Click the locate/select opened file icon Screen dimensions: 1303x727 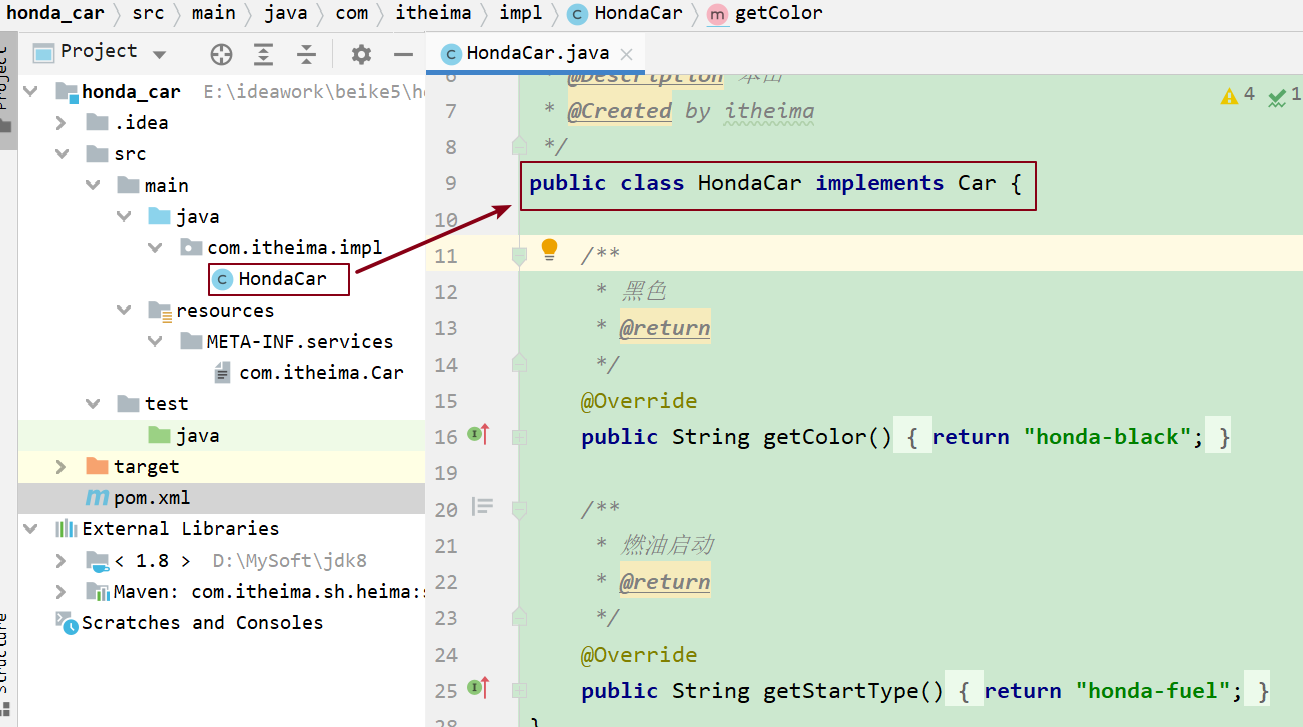221,54
